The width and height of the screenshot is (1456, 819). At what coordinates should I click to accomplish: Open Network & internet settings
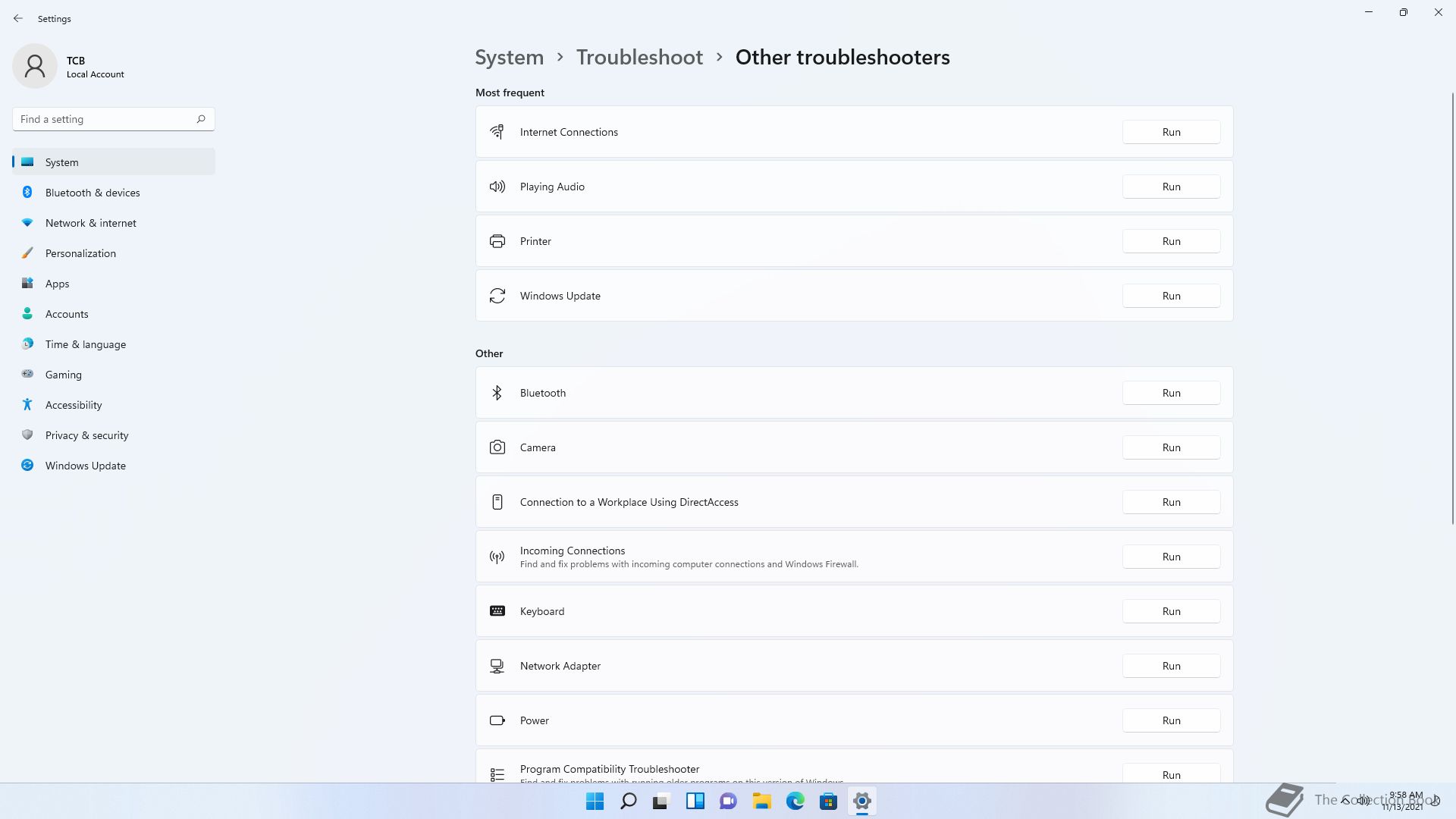pyautogui.click(x=114, y=223)
